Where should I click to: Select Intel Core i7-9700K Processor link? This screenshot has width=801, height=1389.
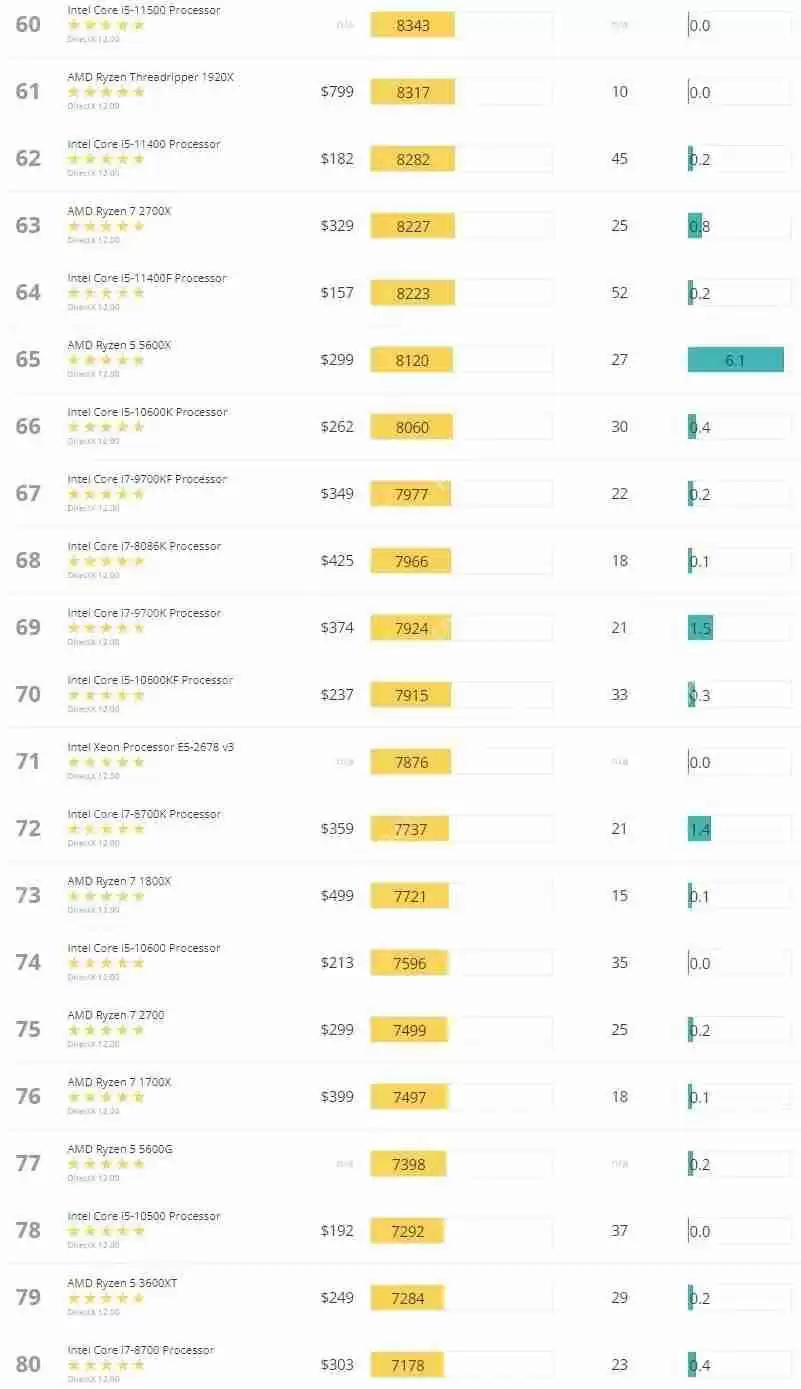pos(144,613)
